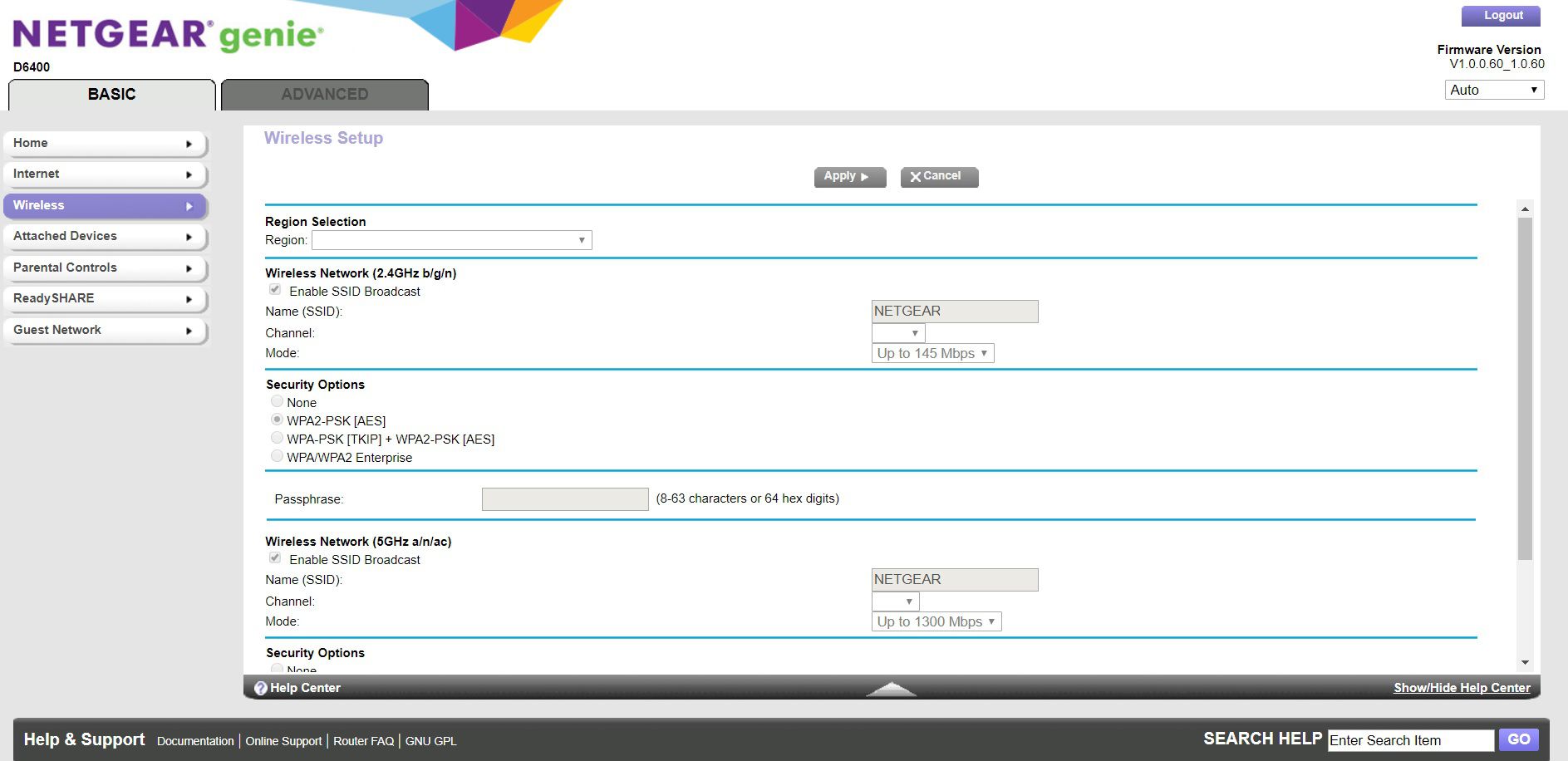The image size is (1568, 761).
Task: Click the arrow icon on ReadySHARE
Action: 189,299
